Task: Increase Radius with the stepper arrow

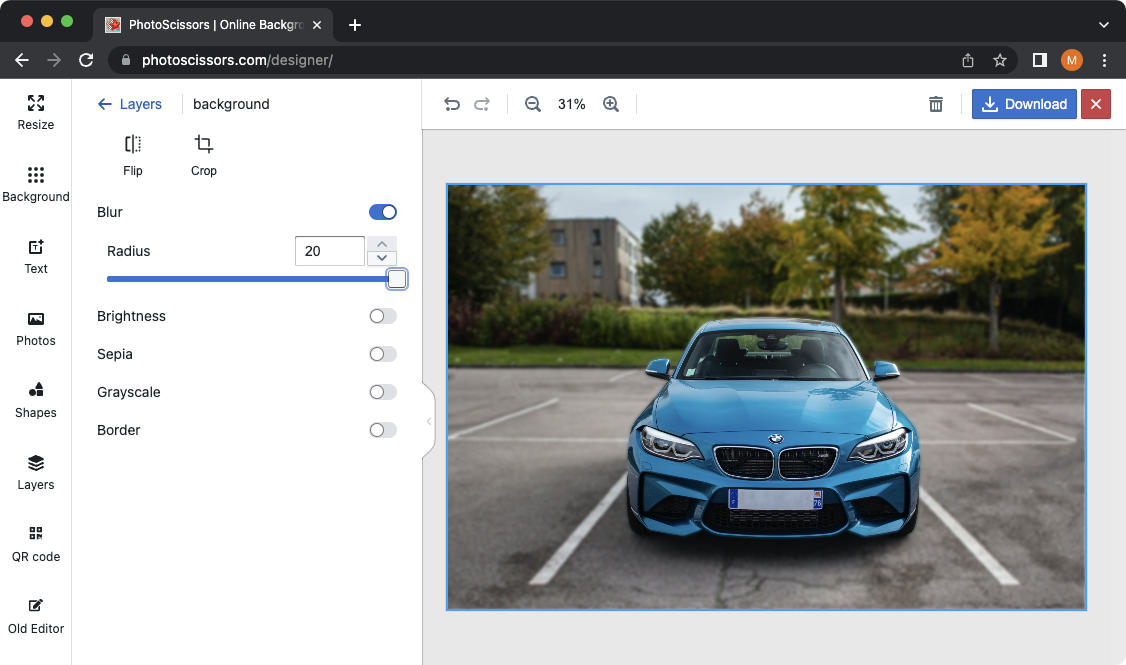Action: coord(382,243)
